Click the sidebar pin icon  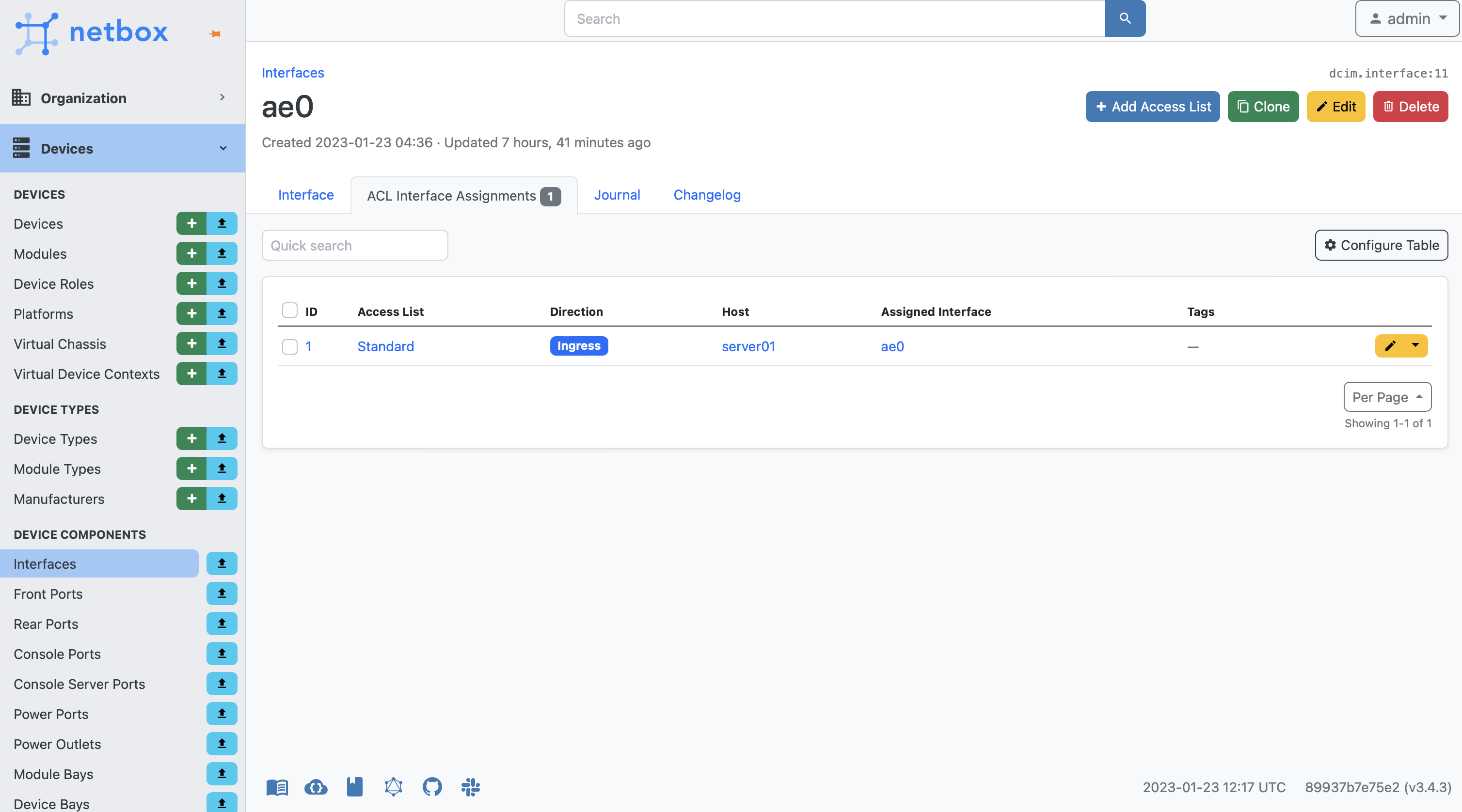215,34
